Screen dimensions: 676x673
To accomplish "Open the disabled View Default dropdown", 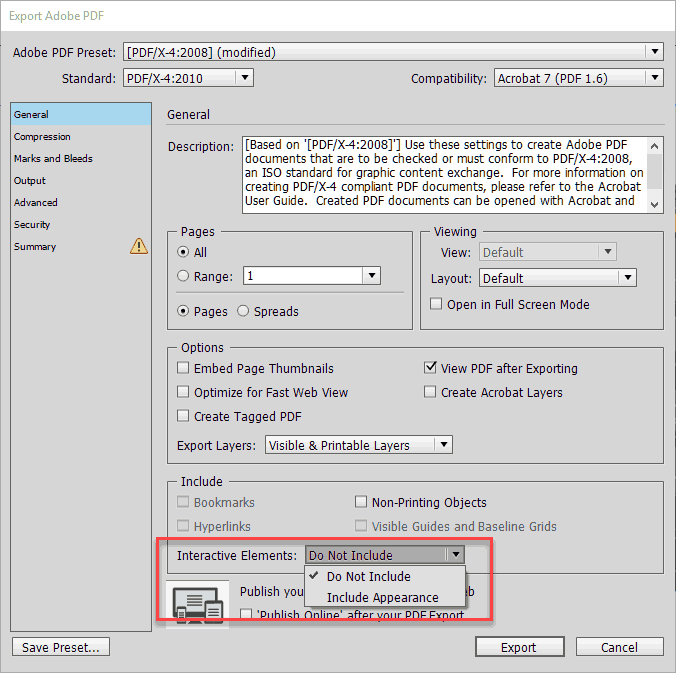I will [x=548, y=252].
